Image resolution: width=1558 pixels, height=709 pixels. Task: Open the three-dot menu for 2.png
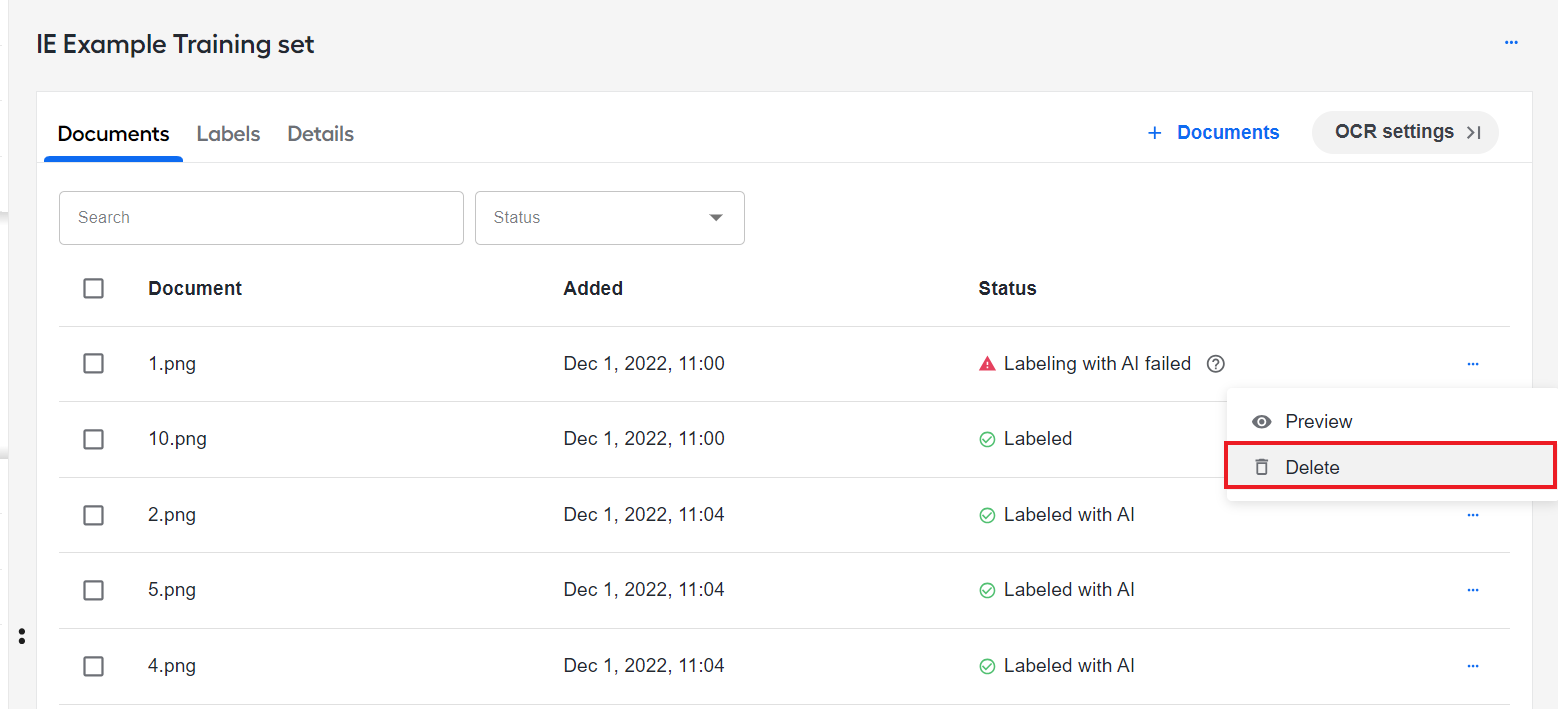coord(1472,515)
